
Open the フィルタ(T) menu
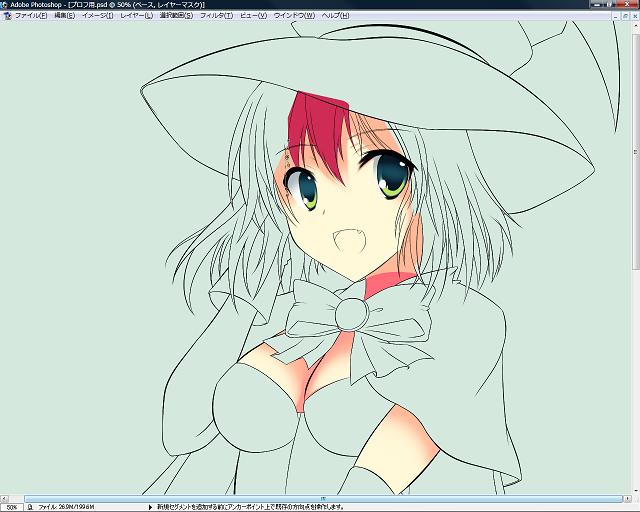tap(216, 16)
